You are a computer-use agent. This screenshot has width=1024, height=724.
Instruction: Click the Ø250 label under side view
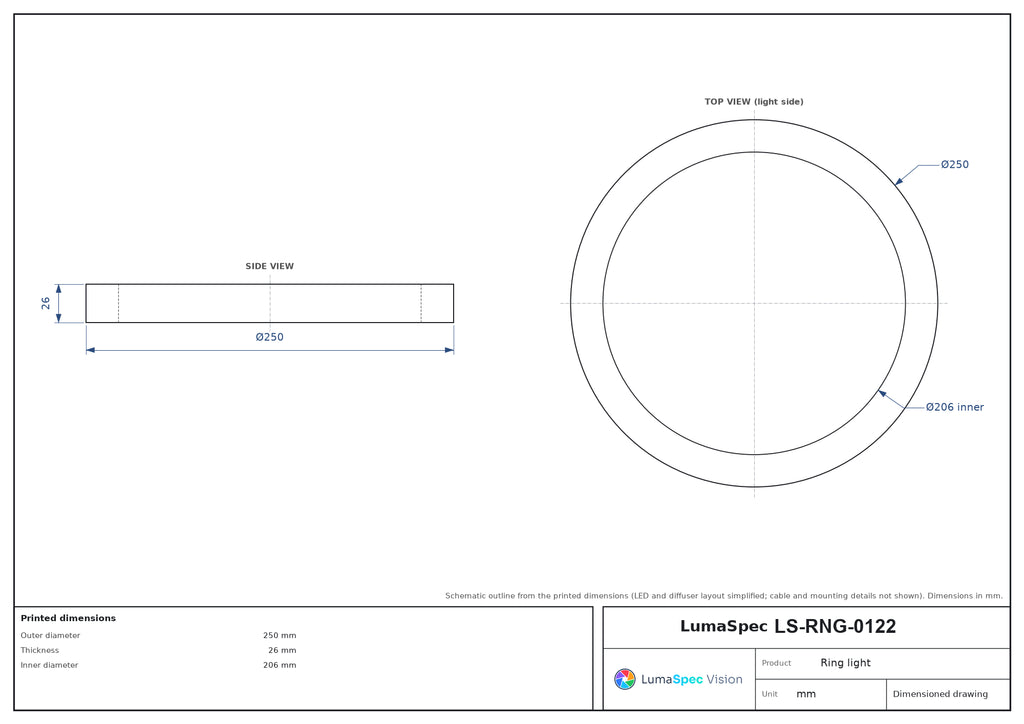pos(270,337)
